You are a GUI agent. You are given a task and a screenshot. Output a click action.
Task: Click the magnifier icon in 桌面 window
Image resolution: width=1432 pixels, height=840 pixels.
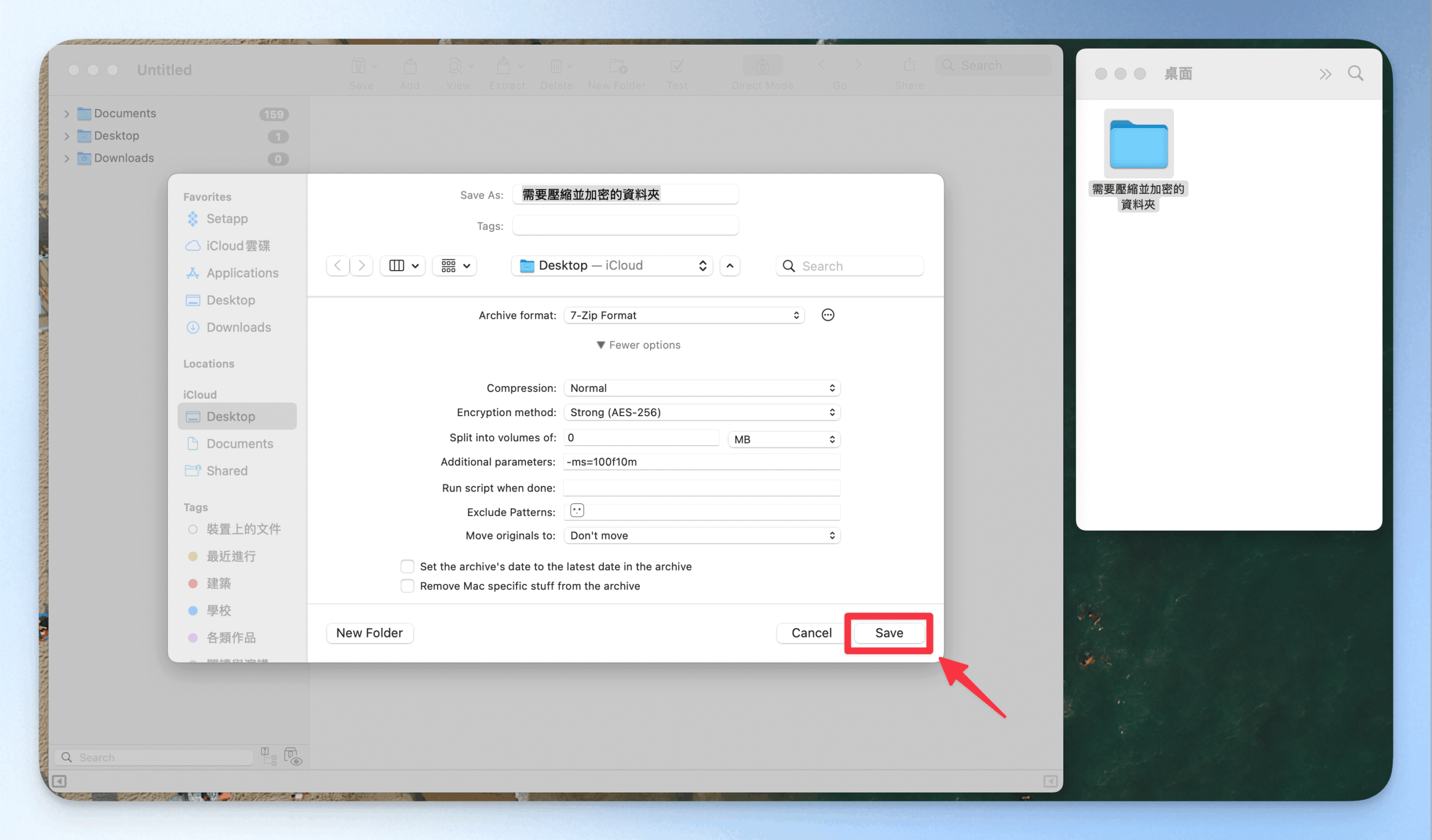[1355, 74]
